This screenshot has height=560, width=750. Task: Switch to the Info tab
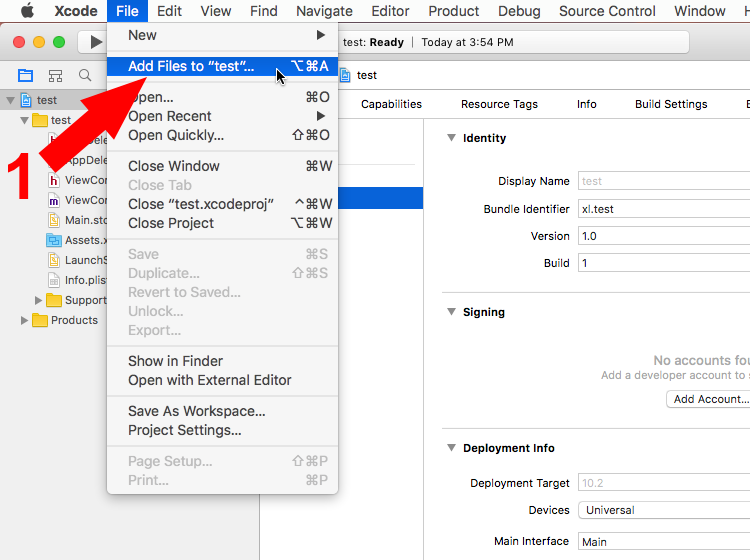click(x=586, y=104)
